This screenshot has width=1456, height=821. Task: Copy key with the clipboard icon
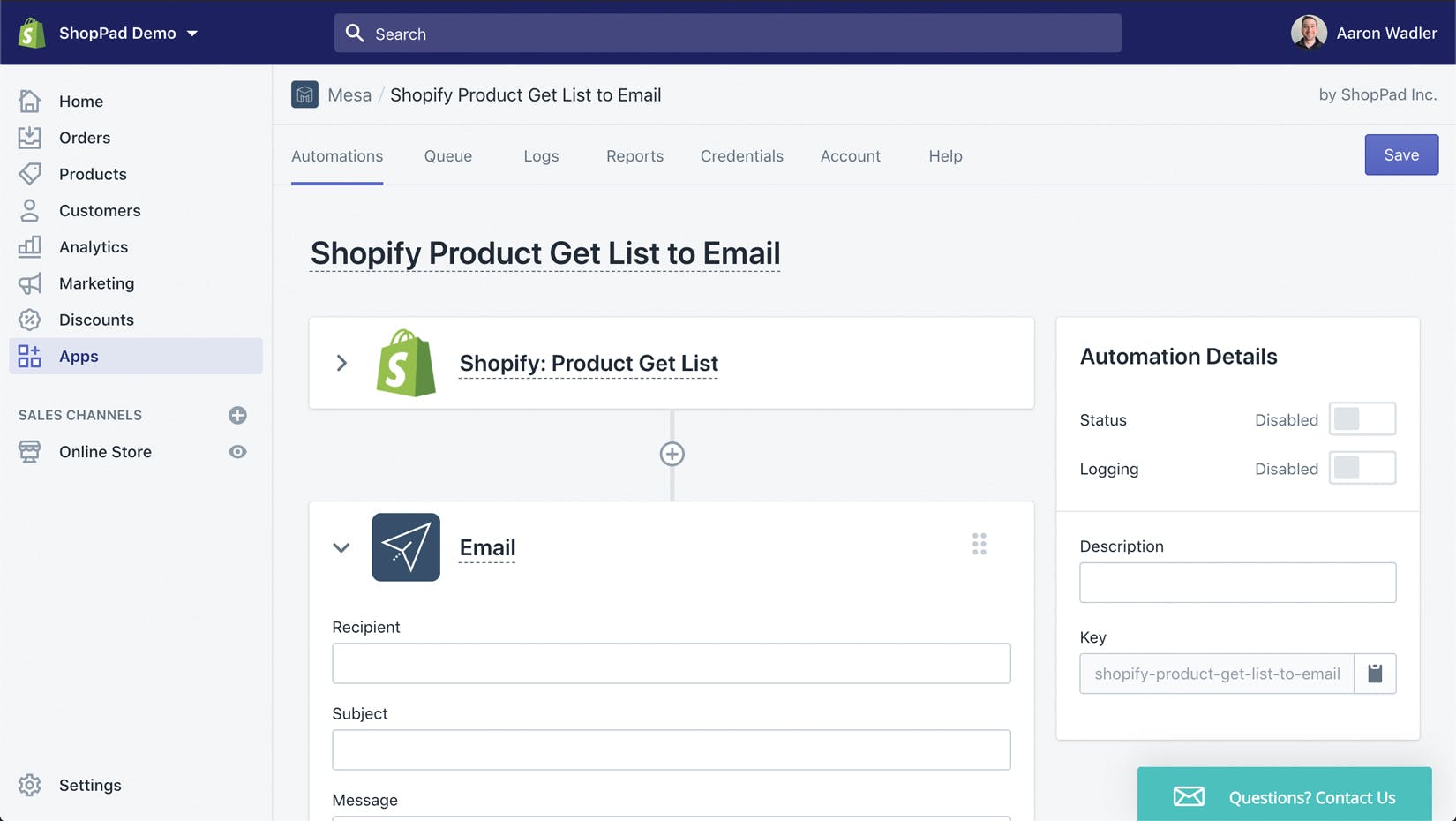[1375, 674]
